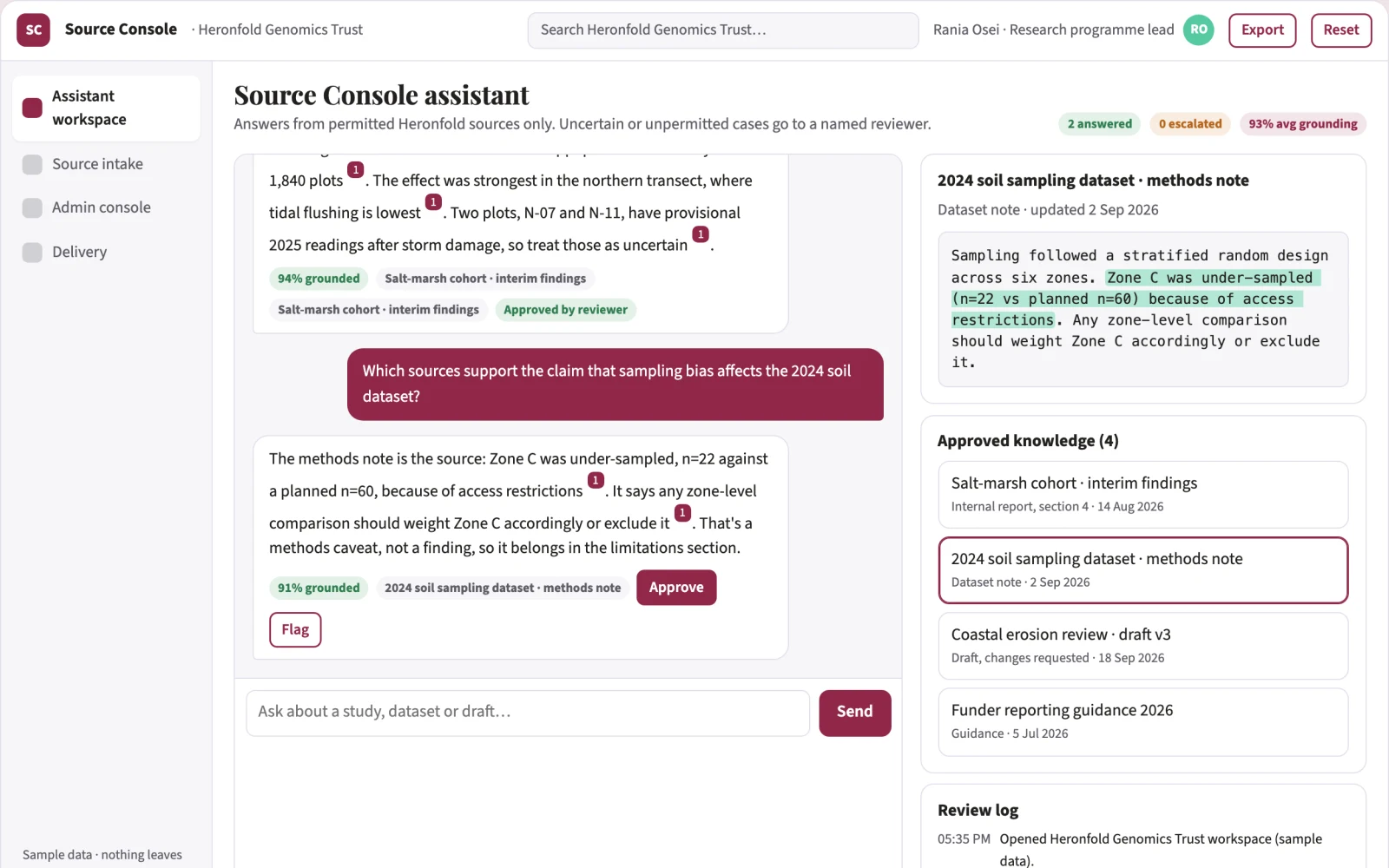
Task: Open the methods note source chip beside 91% grounded
Action: click(x=503, y=589)
